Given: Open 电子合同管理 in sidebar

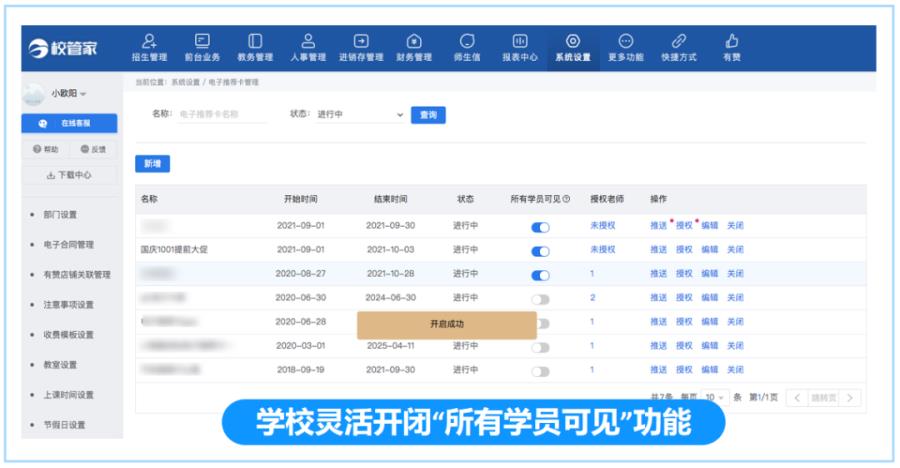Looking at the screenshot, I should [x=69, y=245].
